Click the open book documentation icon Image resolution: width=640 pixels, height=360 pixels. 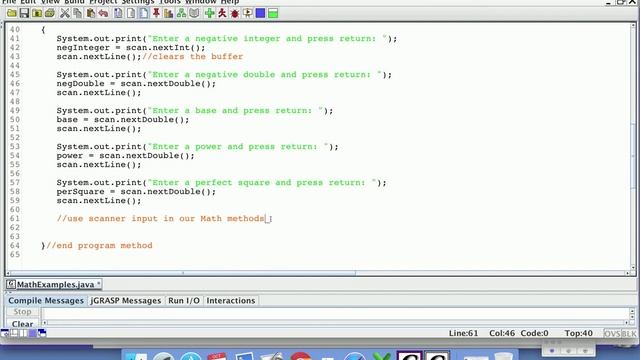[x=194, y=13]
